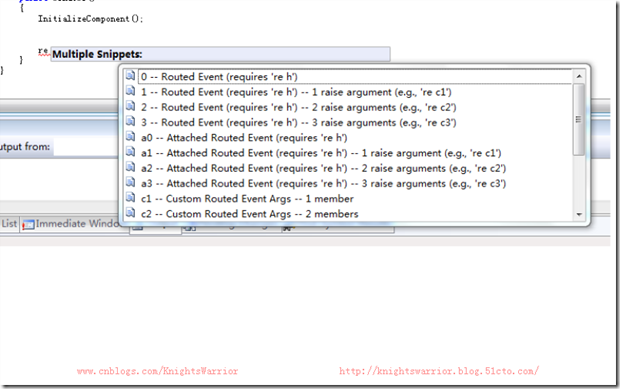Click the snippet icon beside 'a3 -- Attached Routed Event'
Viewport: 620px width, 389px height.
point(130,182)
